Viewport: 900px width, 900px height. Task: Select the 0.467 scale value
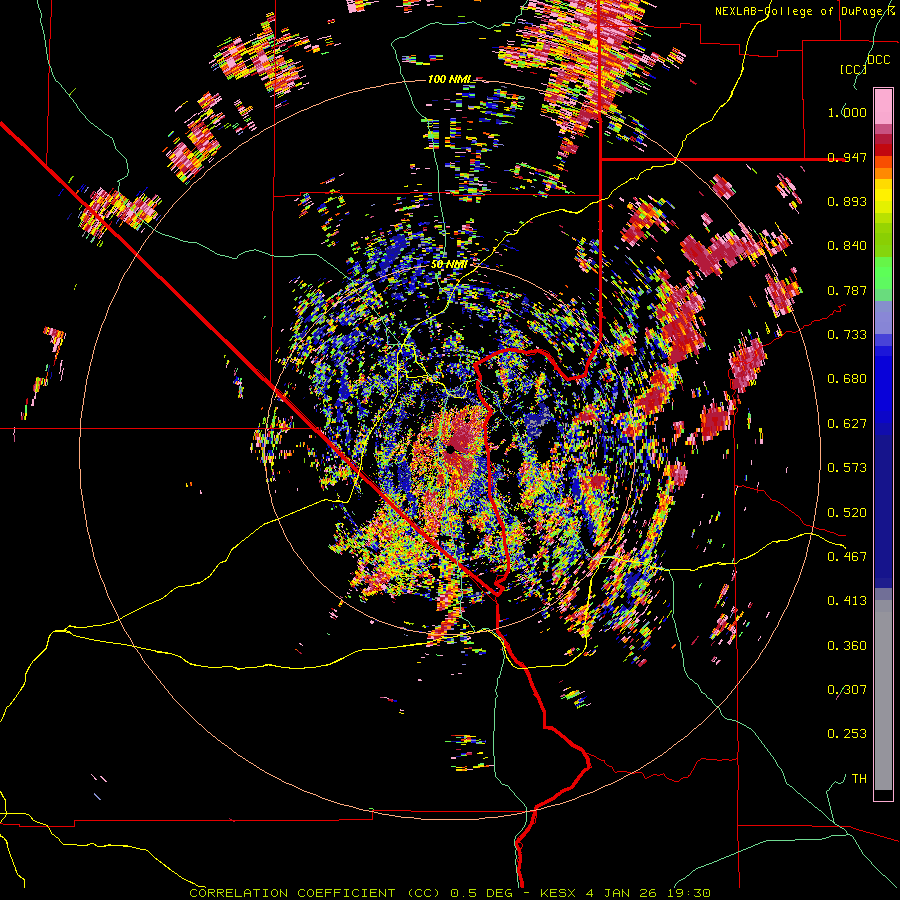[x=847, y=557]
